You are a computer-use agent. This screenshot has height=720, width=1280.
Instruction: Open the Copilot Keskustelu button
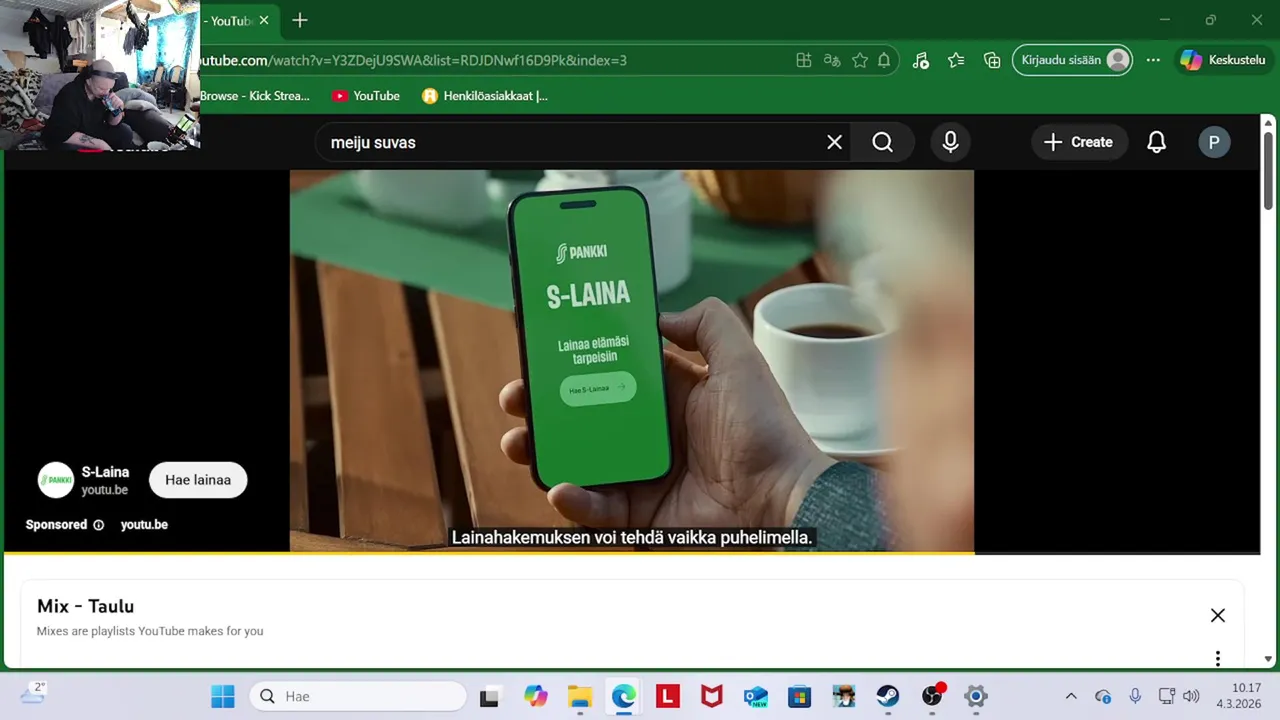[x=1225, y=60]
